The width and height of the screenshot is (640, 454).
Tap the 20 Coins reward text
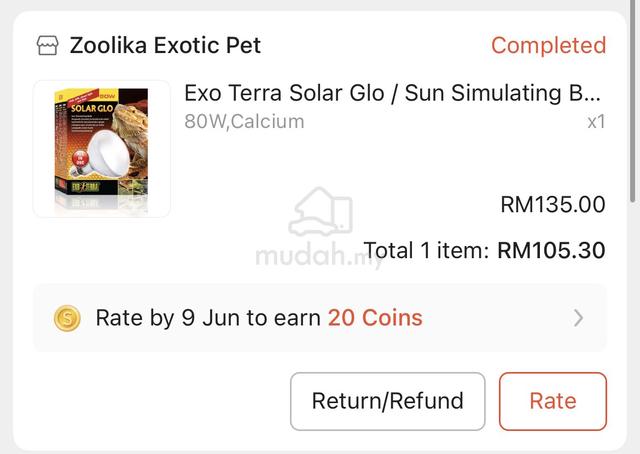point(375,318)
